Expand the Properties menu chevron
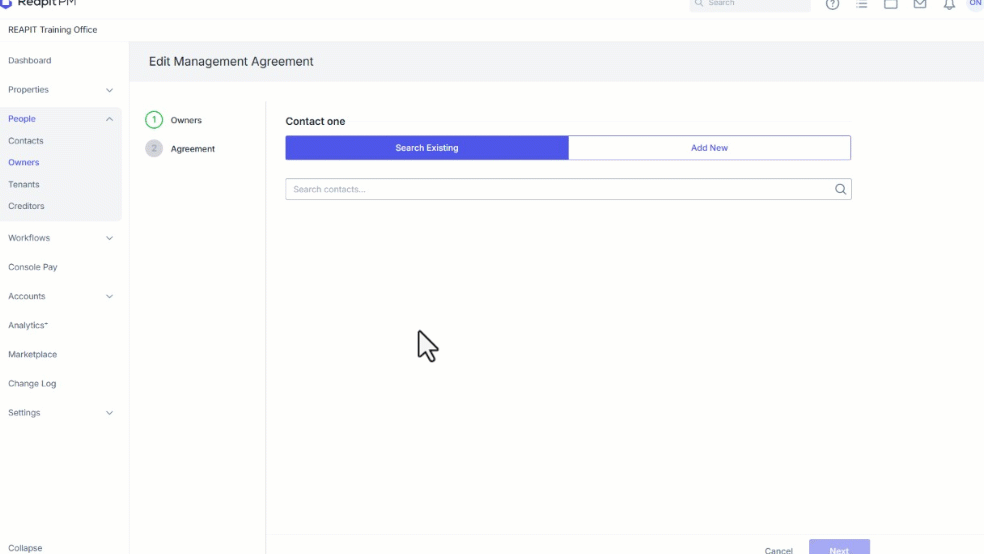Viewport: 984px width, 554px height. [109, 90]
